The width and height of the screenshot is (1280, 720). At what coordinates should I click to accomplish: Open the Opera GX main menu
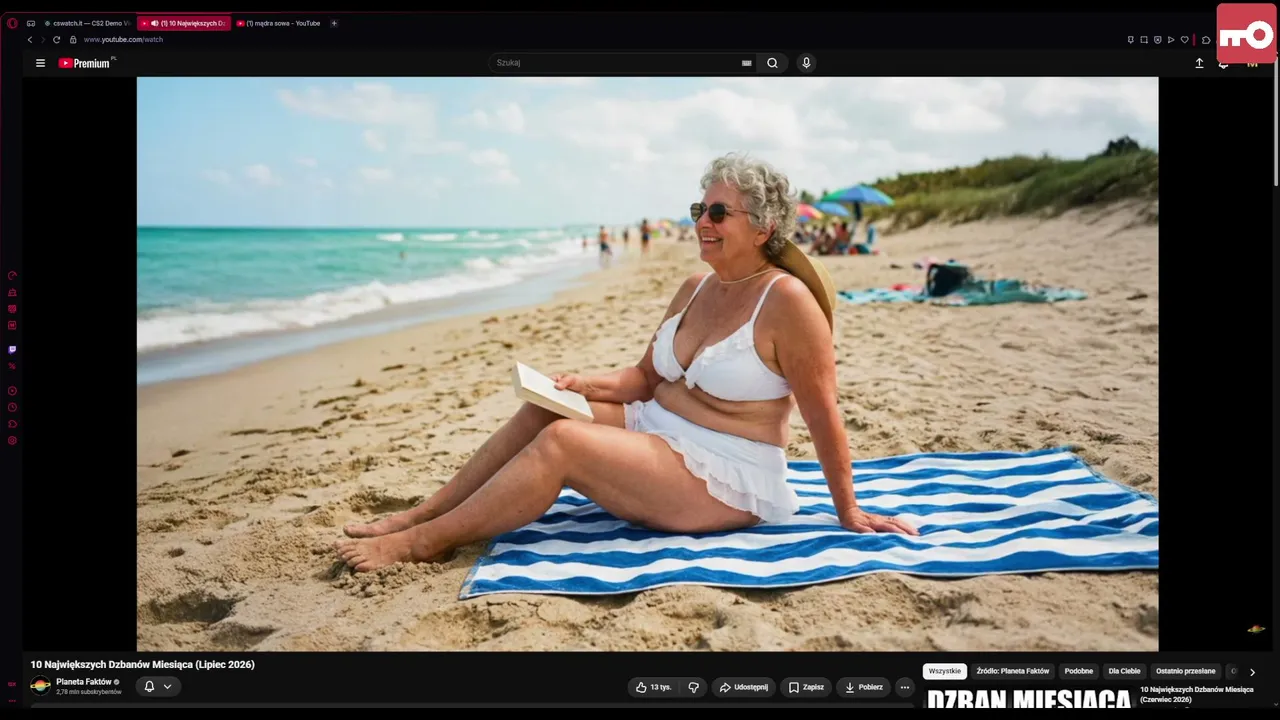pos(12,23)
